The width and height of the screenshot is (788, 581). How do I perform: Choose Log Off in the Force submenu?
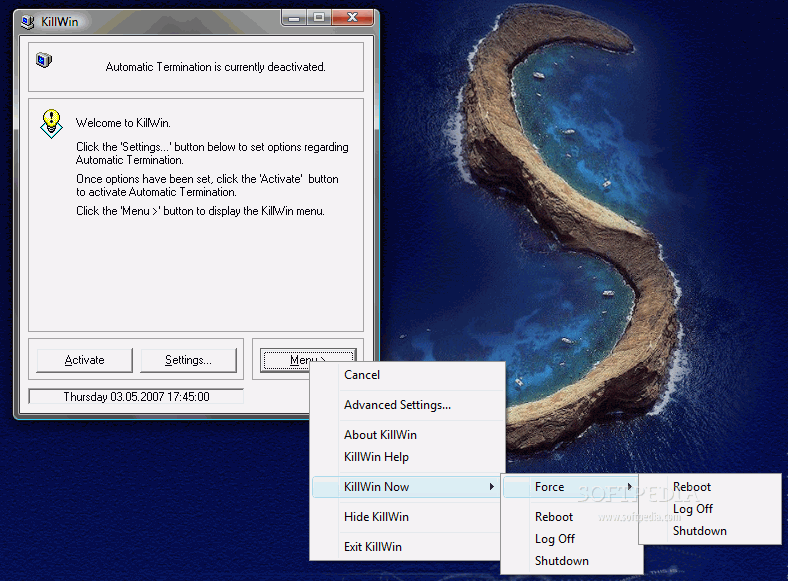coord(710,509)
